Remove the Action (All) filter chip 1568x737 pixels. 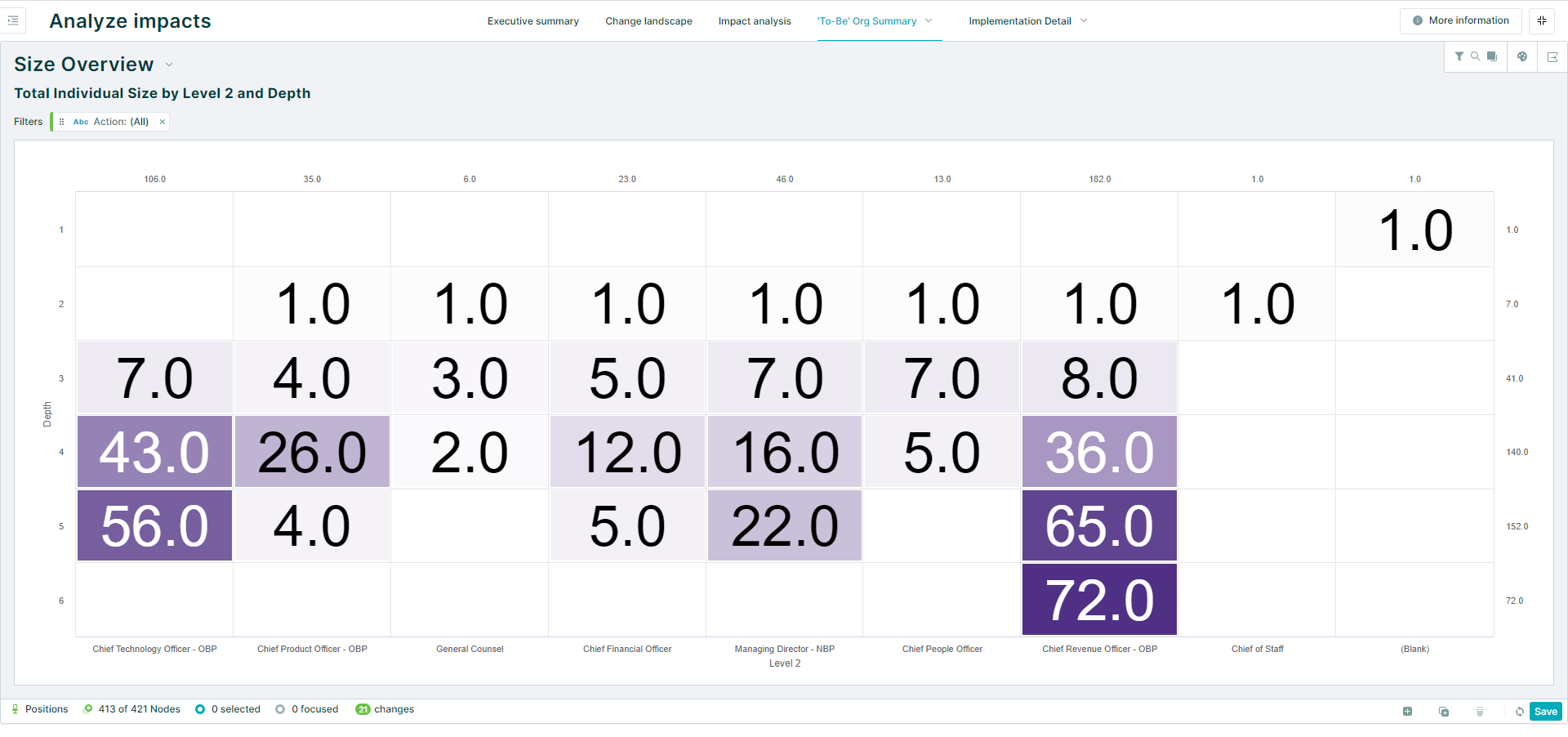pyautogui.click(x=163, y=122)
